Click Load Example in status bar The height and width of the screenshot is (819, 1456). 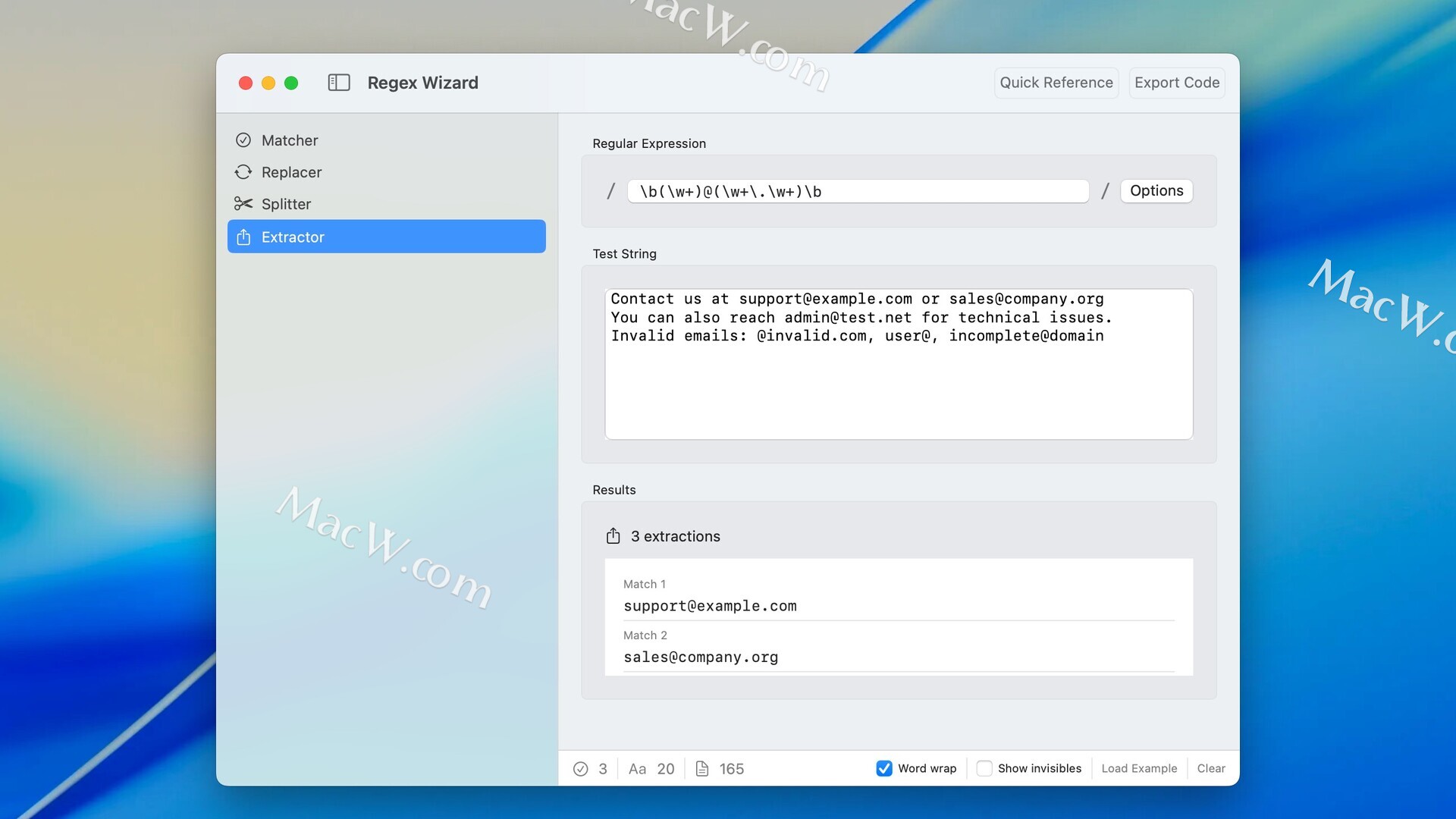pos(1139,768)
